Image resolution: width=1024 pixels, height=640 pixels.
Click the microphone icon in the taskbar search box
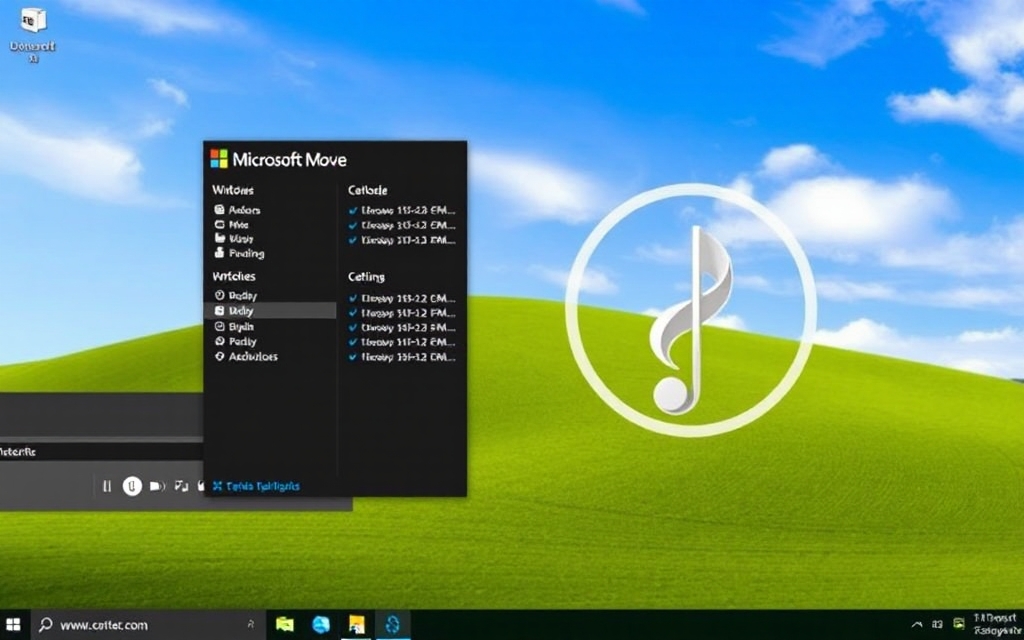coord(250,625)
